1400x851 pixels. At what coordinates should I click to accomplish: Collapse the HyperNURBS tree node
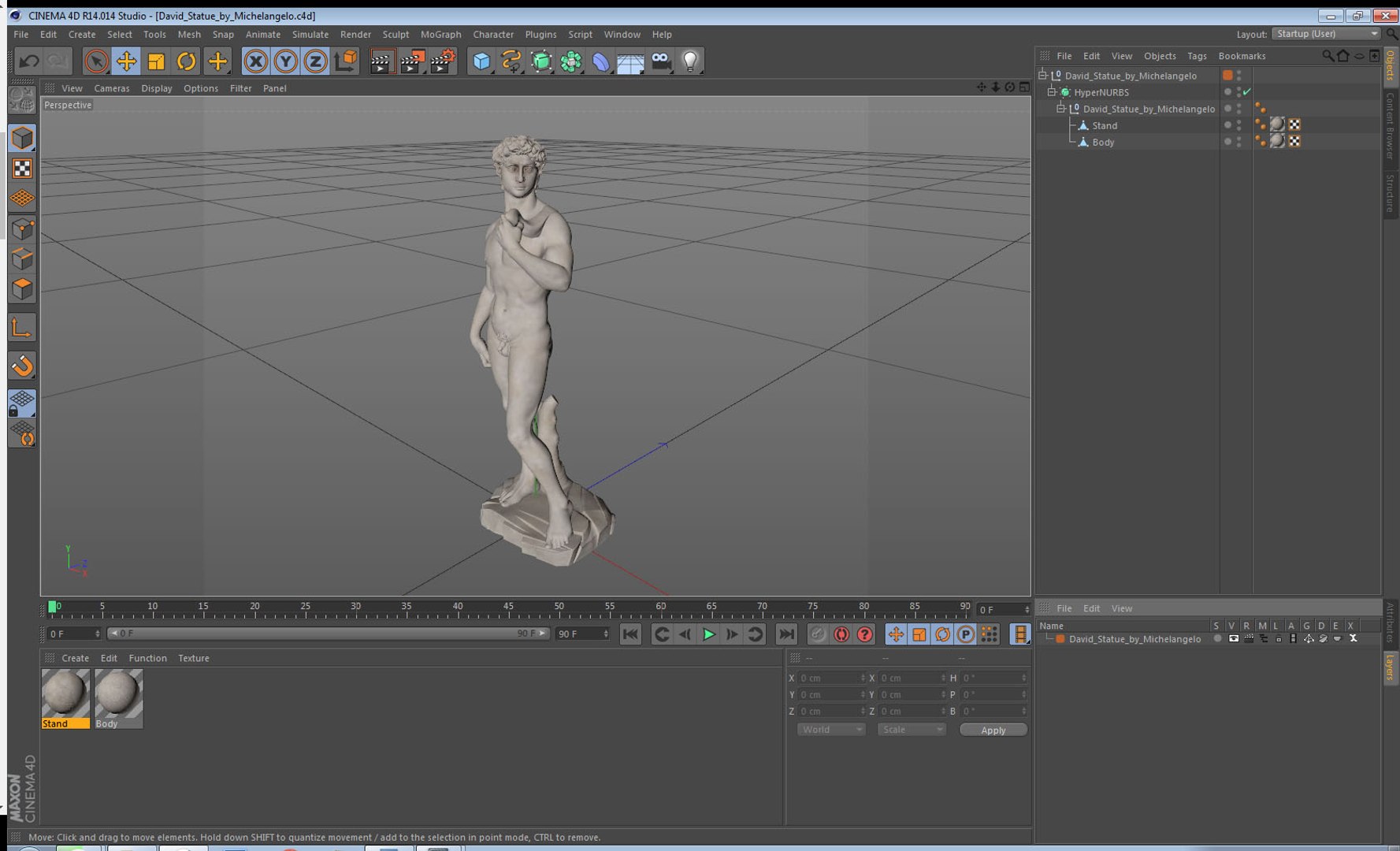(x=1051, y=92)
